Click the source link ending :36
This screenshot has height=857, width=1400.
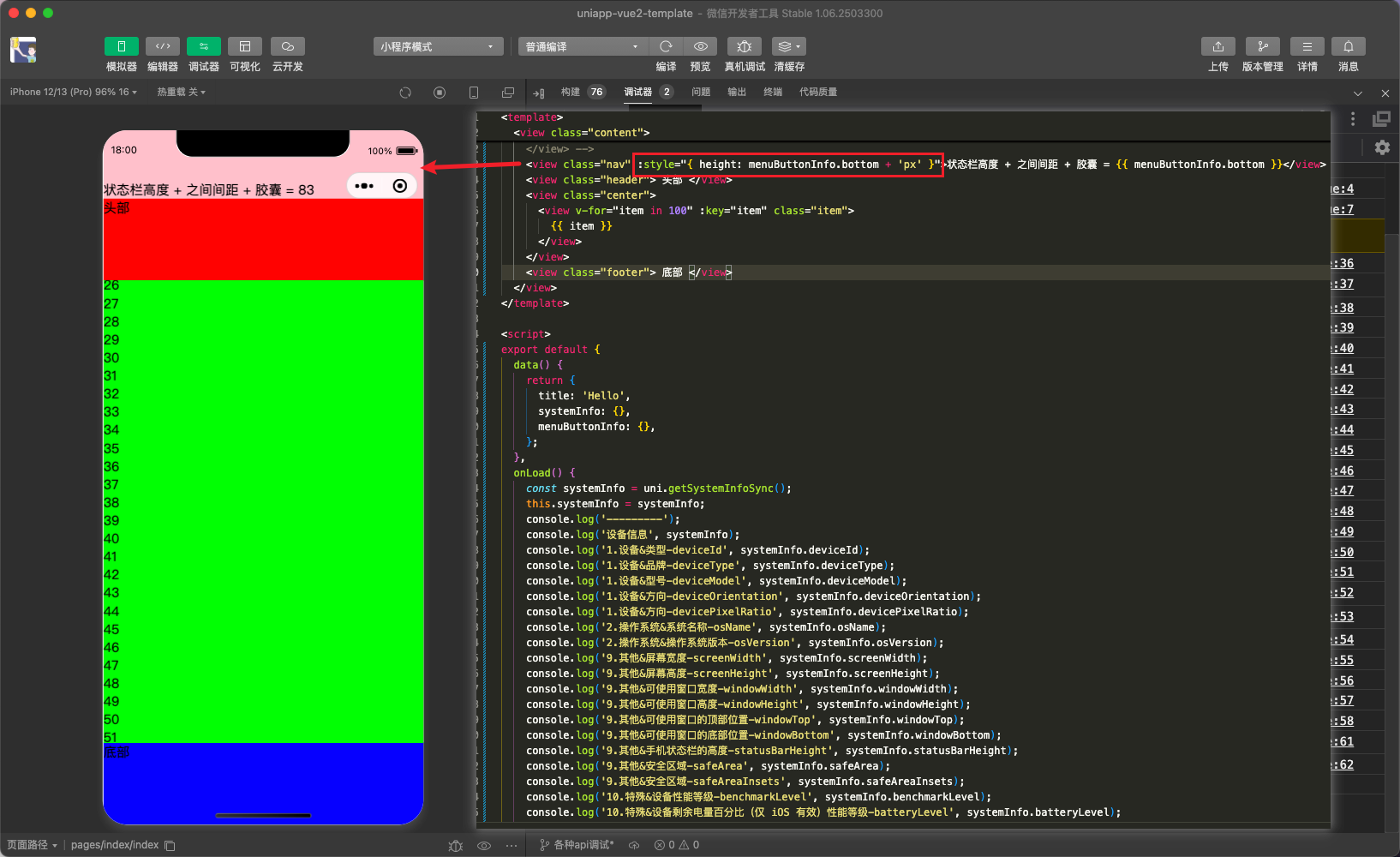point(1343,263)
